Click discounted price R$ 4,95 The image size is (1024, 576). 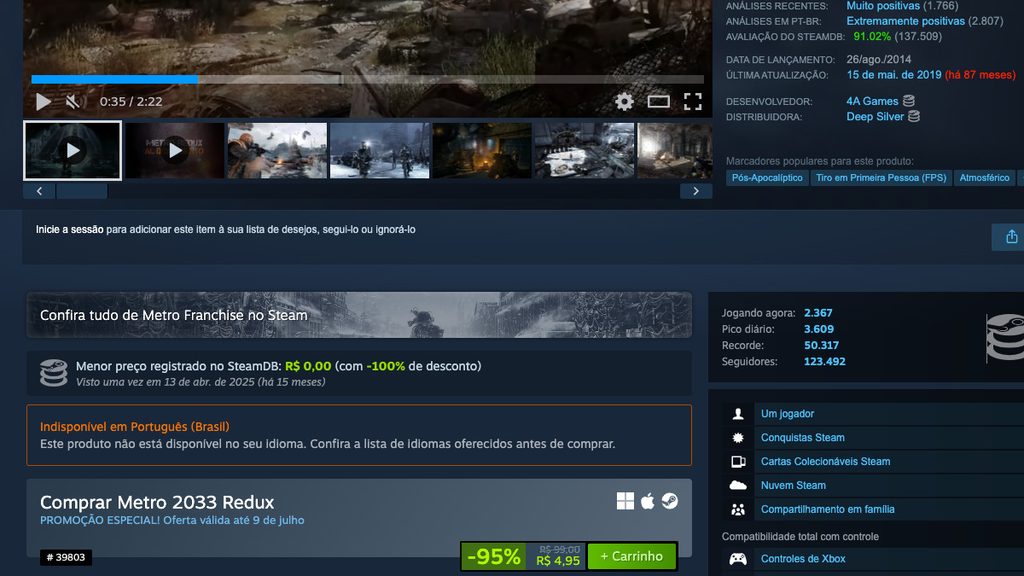pyautogui.click(x=558, y=561)
